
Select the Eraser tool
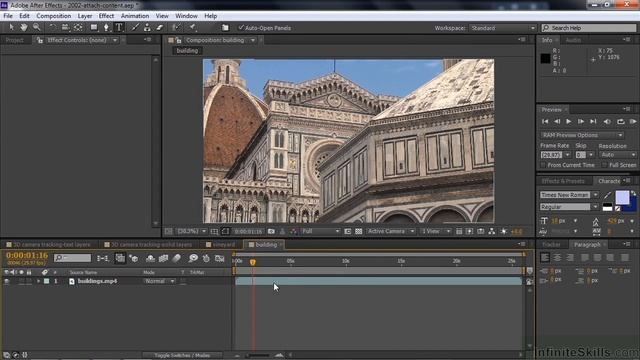[160, 27]
